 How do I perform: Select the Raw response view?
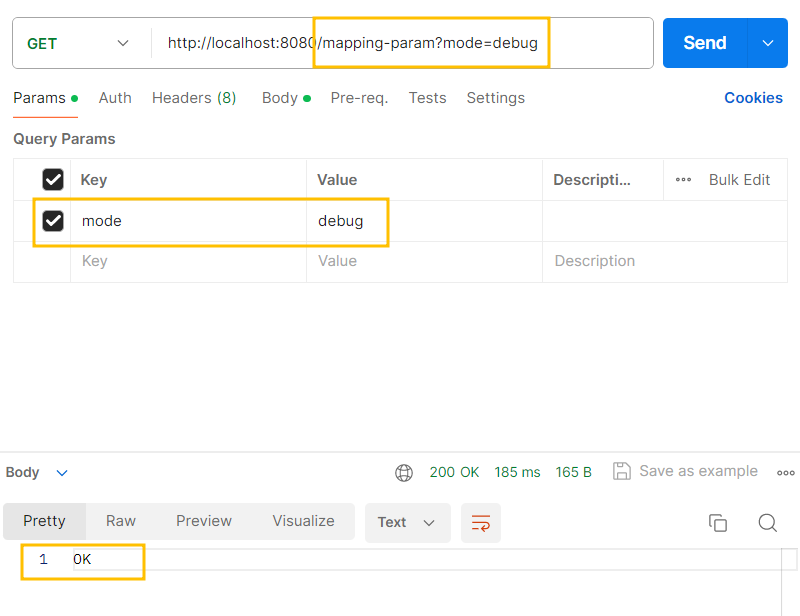[121, 521]
